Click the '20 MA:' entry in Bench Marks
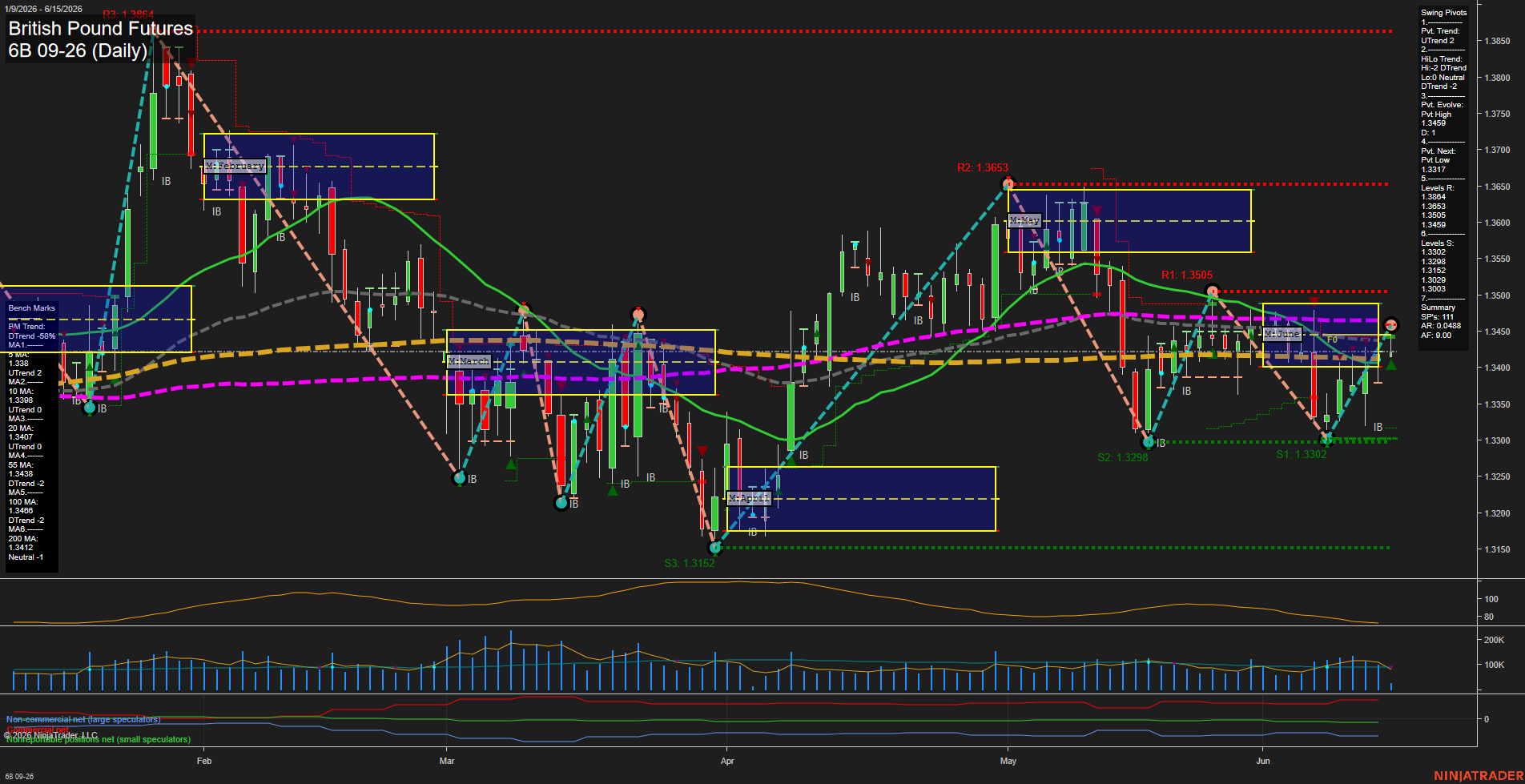This screenshot has height=784, width=1525. pos(21,428)
